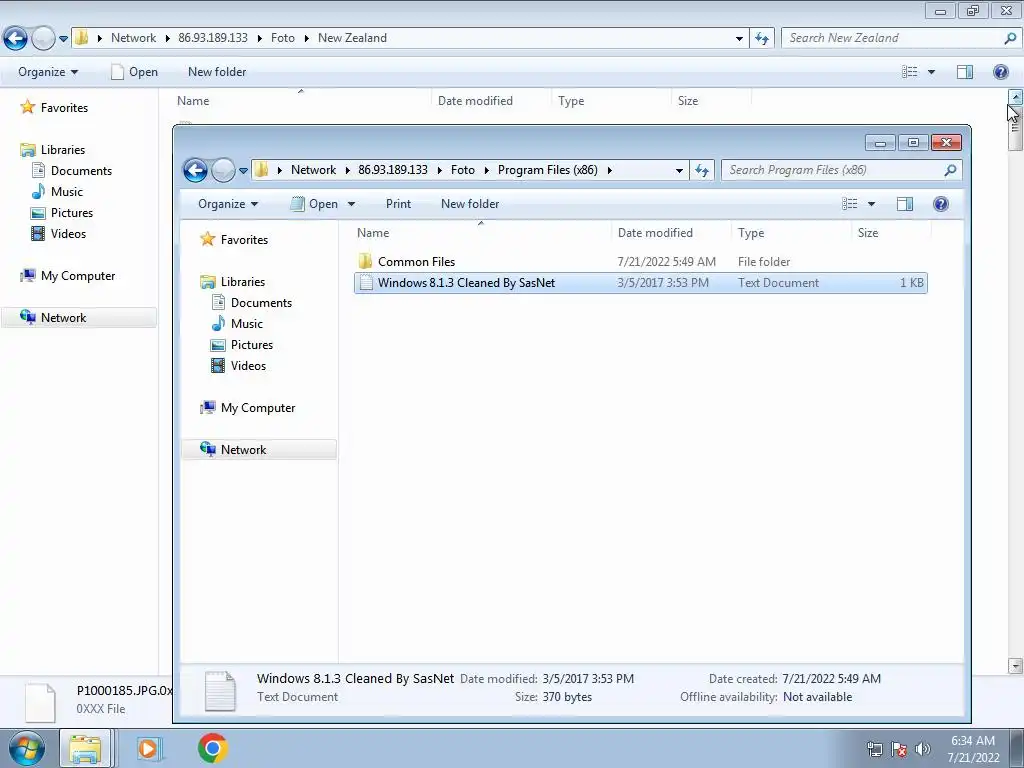The image size is (1024, 768).
Task: Open recent pages dropdown in Program Files window
Action: [x=243, y=171]
